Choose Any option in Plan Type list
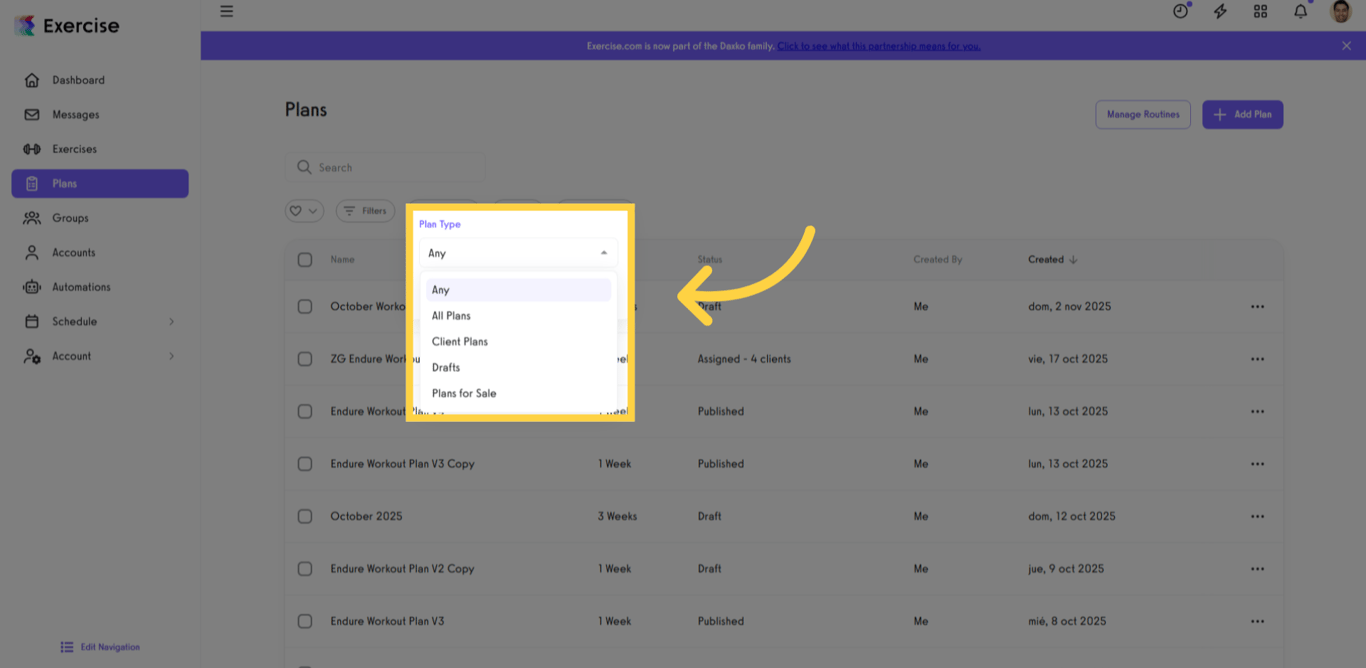 tap(518, 290)
